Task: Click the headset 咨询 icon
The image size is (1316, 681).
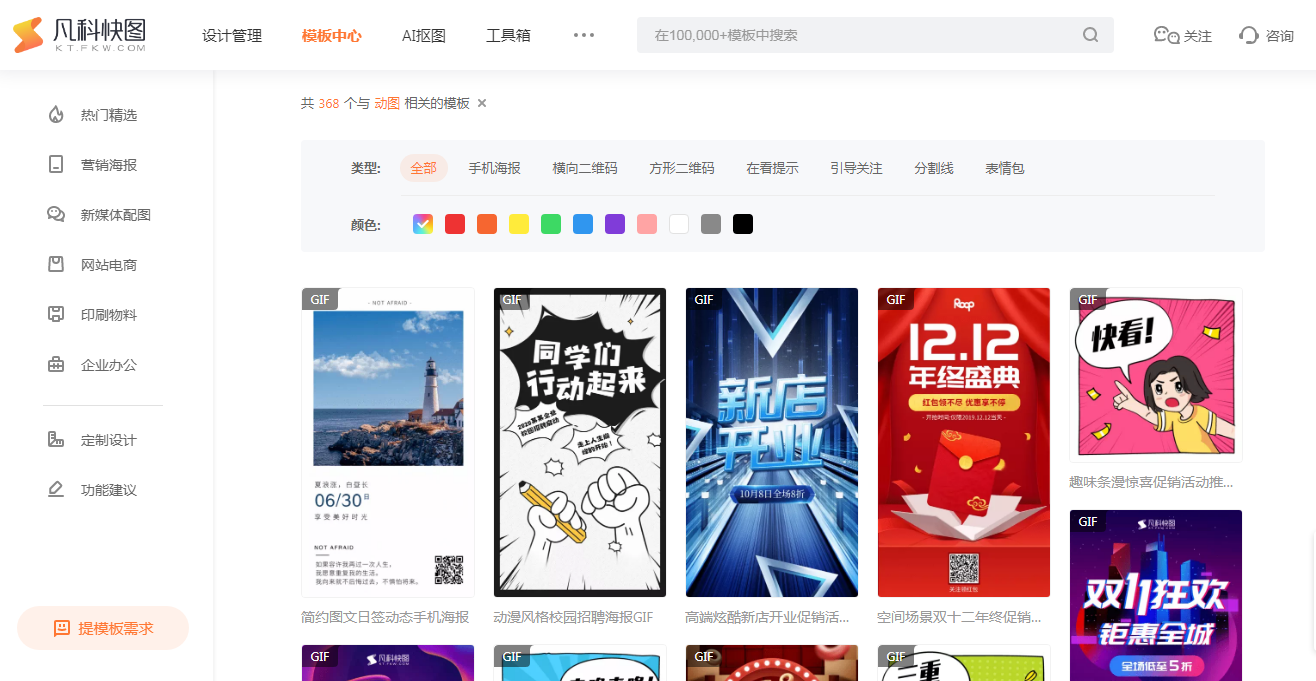Action: pos(1248,35)
